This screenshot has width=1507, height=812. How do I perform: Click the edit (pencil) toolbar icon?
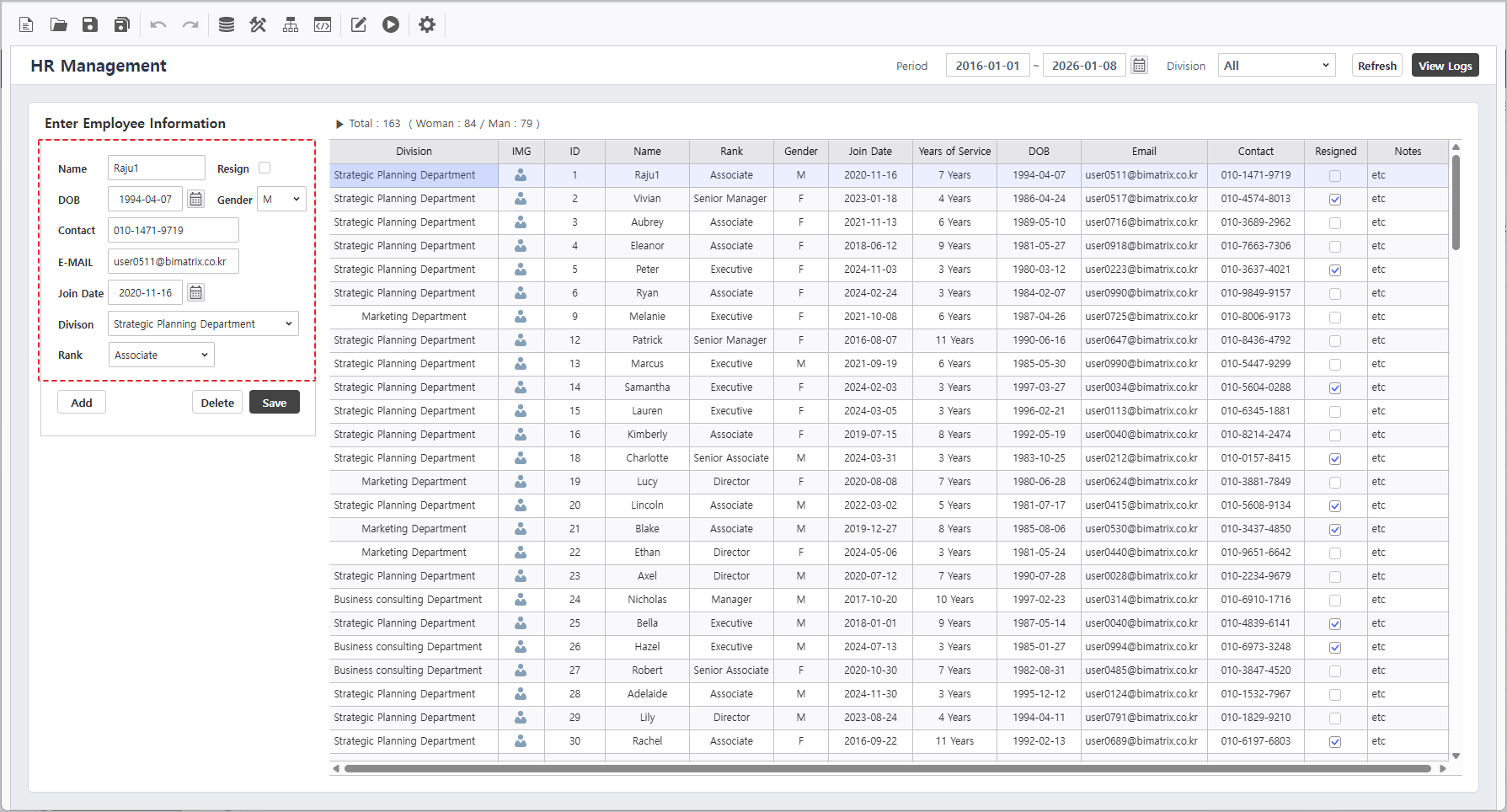pyautogui.click(x=359, y=24)
